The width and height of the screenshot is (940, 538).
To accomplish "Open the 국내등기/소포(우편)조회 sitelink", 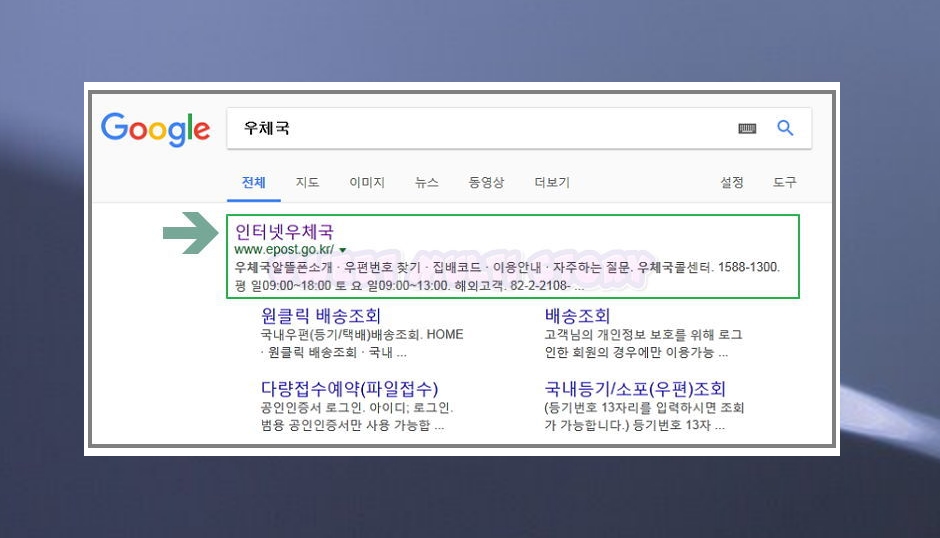I will point(635,389).
